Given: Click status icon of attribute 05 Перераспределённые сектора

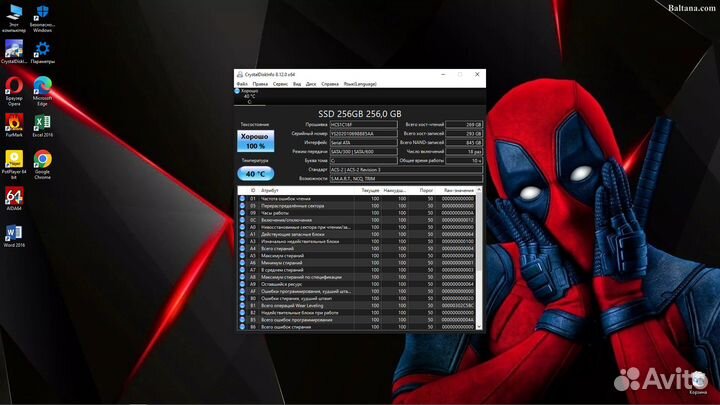Looking at the screenshot, I should [x=242, y=206].
